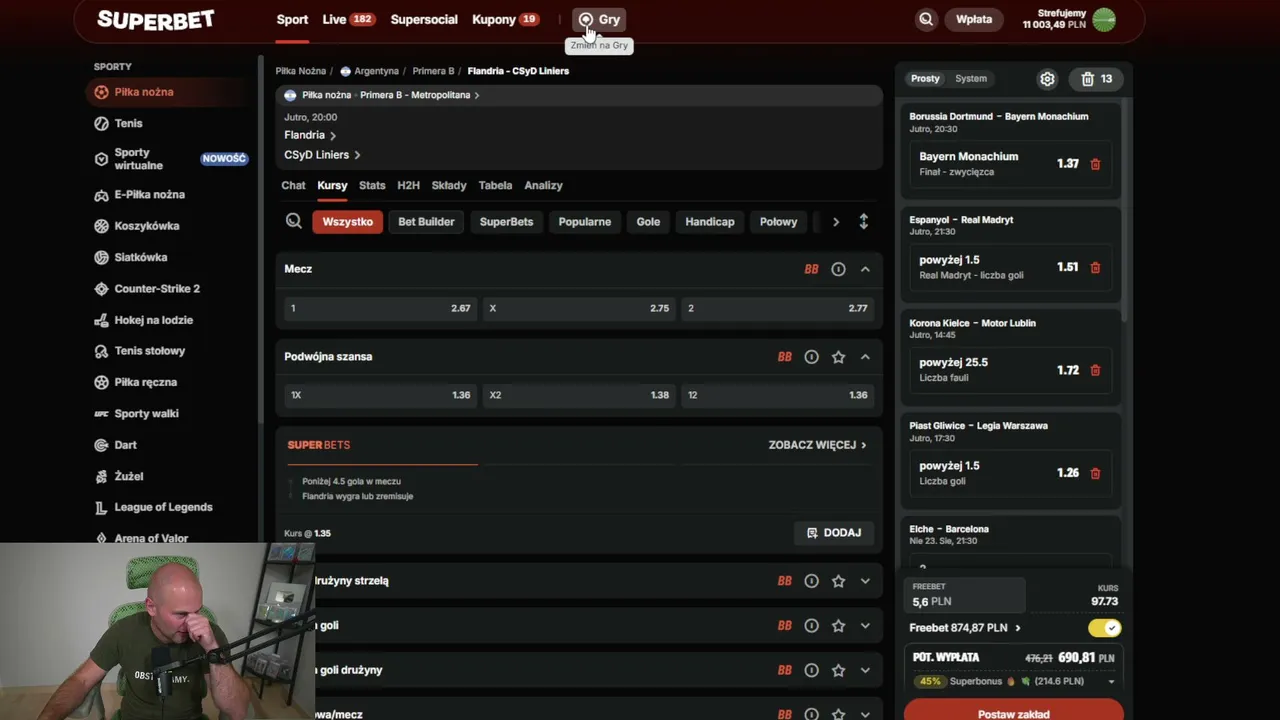Viewport: 1280px width, 720px height.
Task: Click the BB icon in 'drużyny strzelą' row
Action: [784, 581]
